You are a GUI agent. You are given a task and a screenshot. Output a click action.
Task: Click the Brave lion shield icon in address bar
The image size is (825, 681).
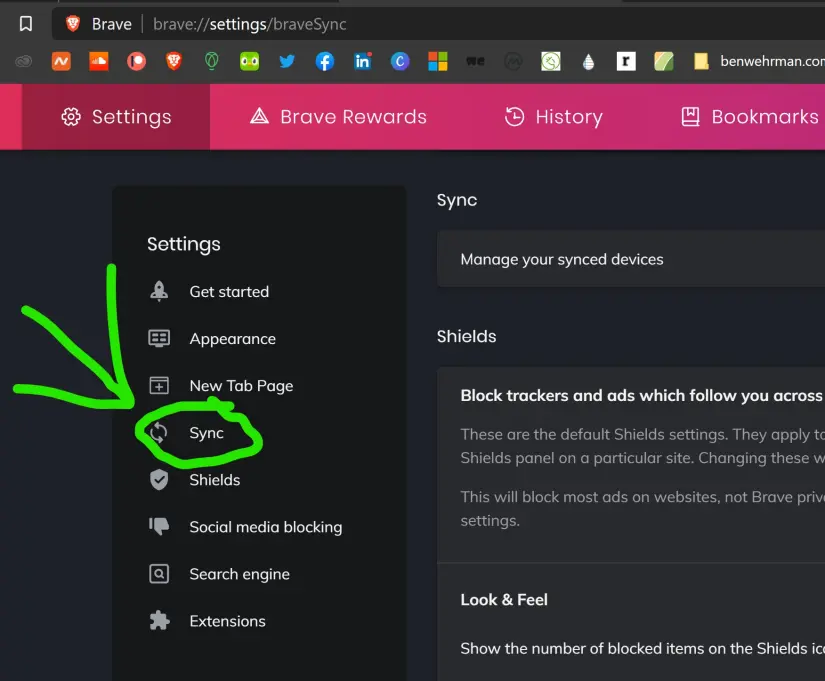(x=73, y=24)
